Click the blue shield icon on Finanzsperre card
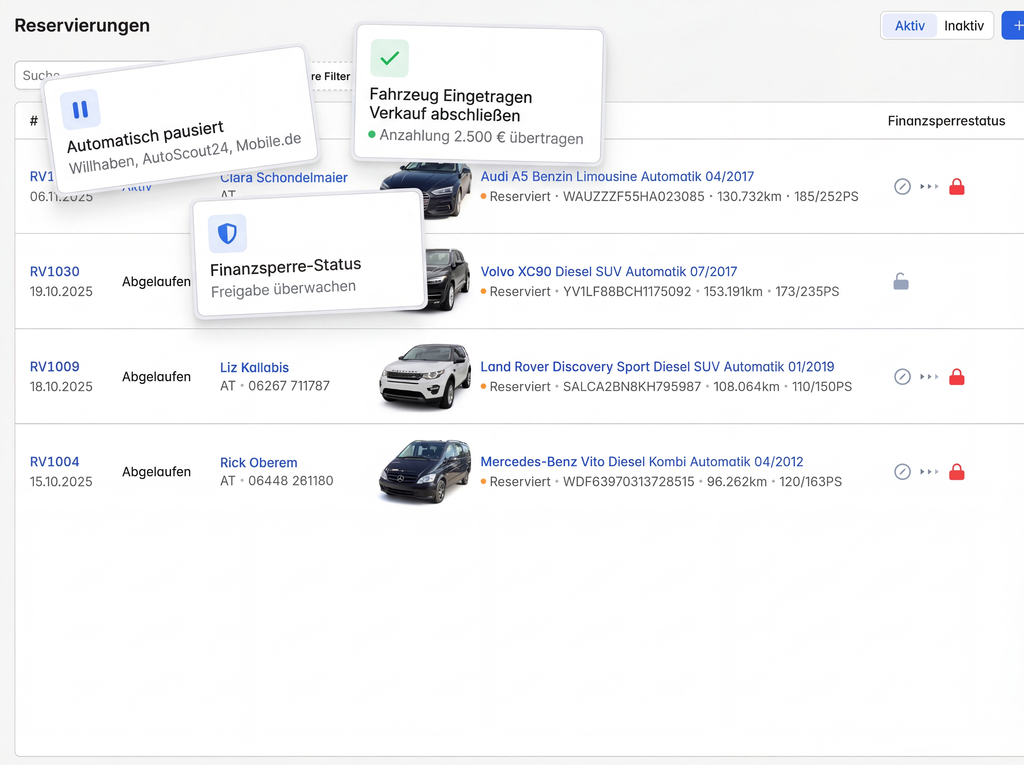The height and width of the screenshot is (765, 1024). coord(227,234)
